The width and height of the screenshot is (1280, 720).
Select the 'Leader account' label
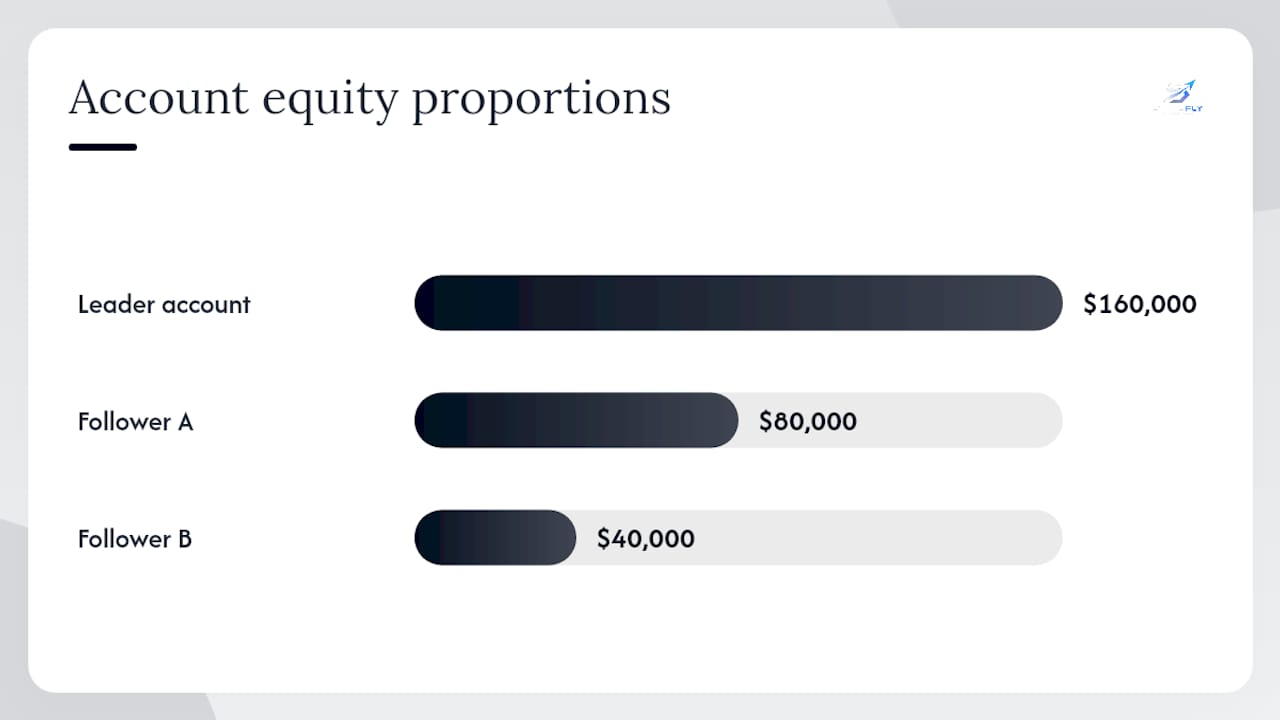[x=164, y=304]
